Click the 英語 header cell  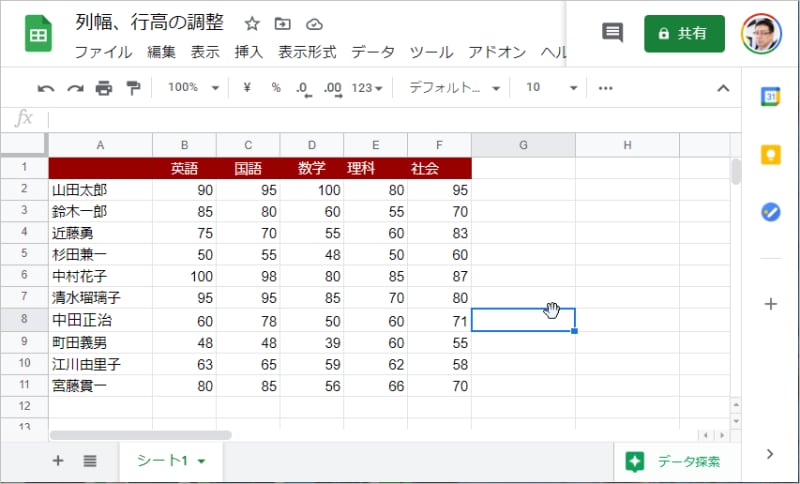pos(184,168)
